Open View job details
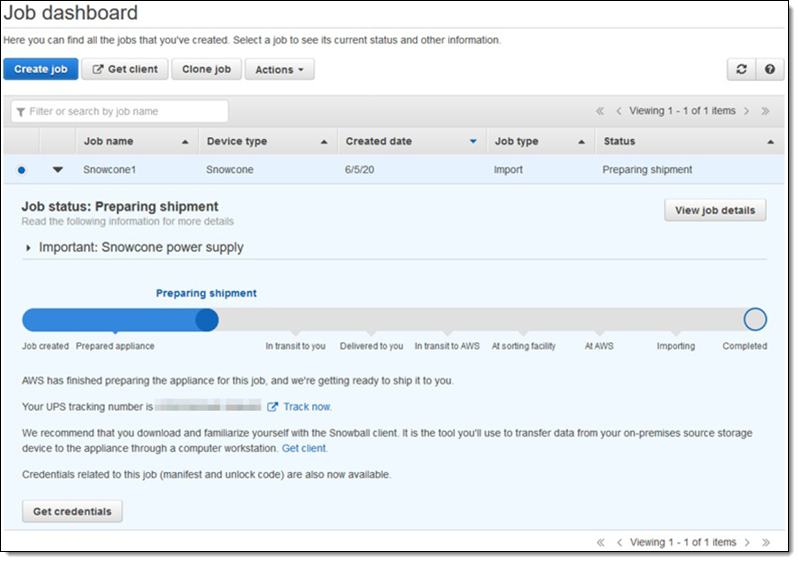This screenshot has width=799, height=562. coord(715,210)
